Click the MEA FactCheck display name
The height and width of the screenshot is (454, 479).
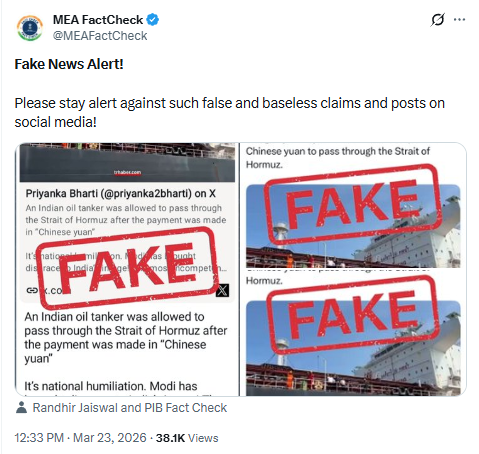pyautogui.click(x=98, y=20)
